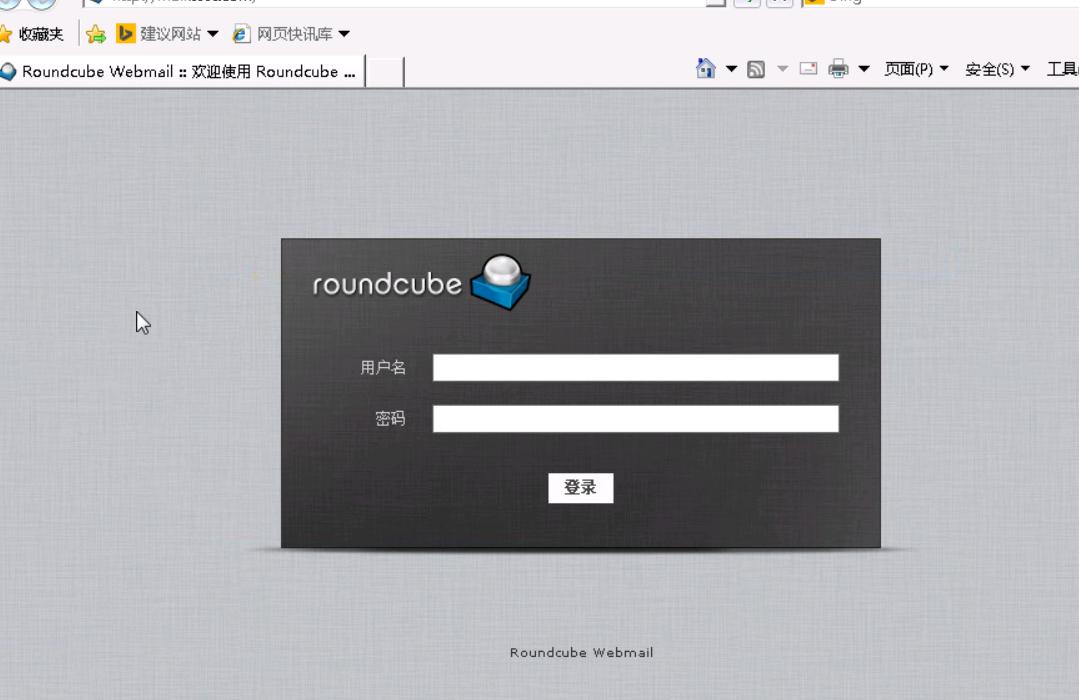This screenshot has width=1079, height=700.
Task: Click the 密码 password label
Action: [x=390, y=418]
